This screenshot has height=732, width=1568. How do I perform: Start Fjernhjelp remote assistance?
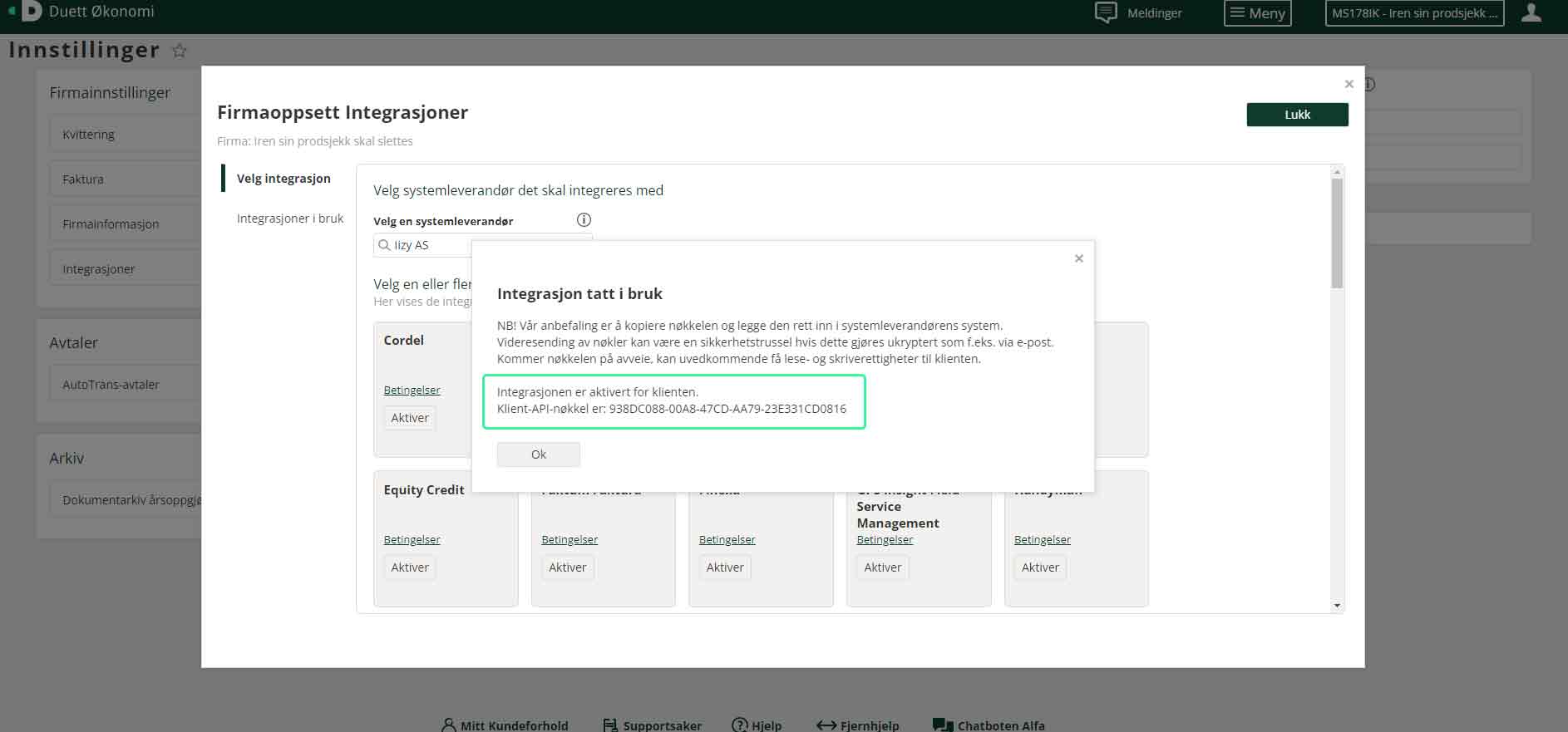(858, 725)
